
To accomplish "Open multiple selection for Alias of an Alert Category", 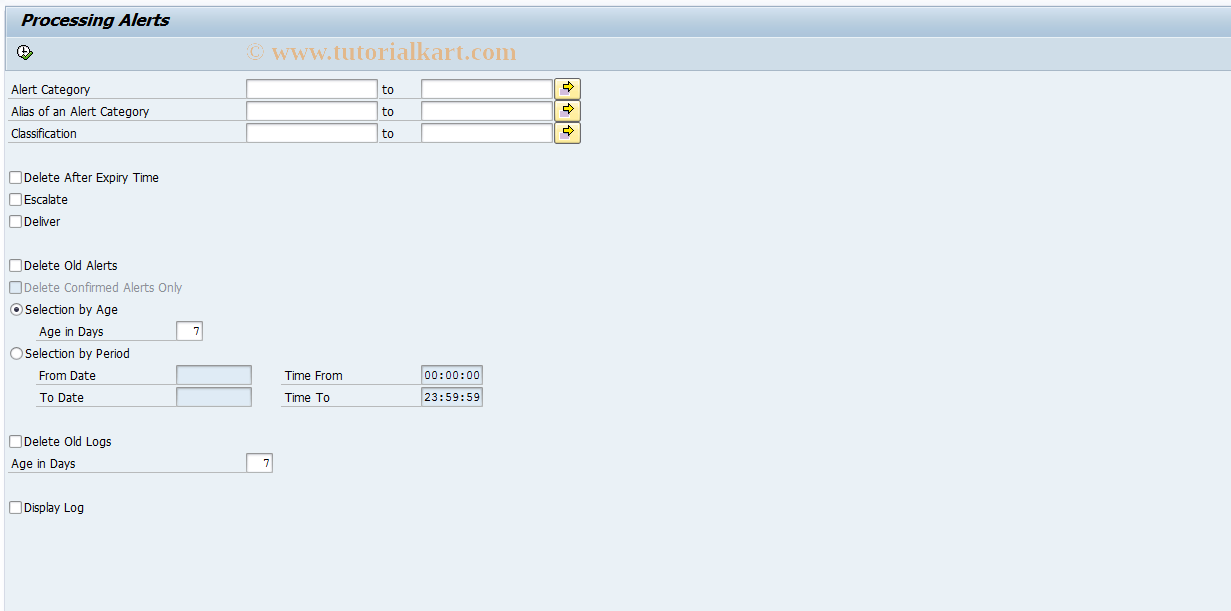I will [568, 111].
